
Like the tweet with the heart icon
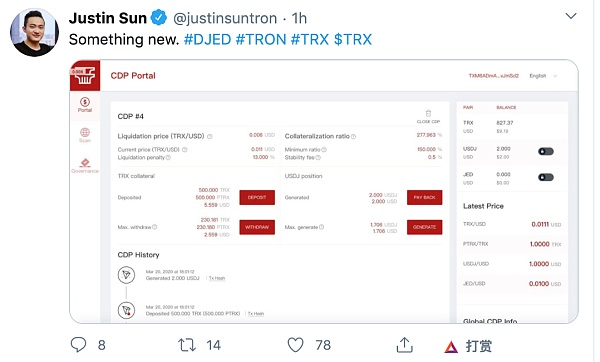tap(295, 345)
